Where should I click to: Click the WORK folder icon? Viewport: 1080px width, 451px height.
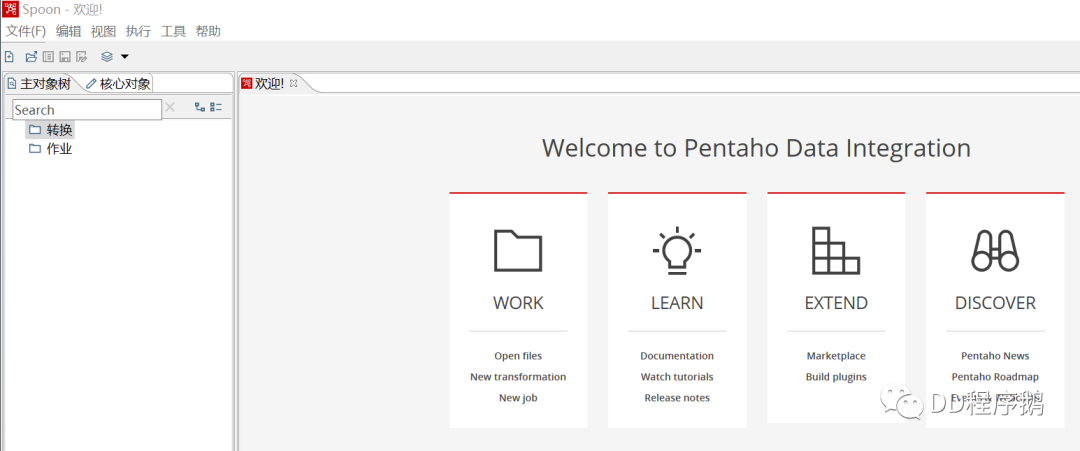[x=518, y=251]
